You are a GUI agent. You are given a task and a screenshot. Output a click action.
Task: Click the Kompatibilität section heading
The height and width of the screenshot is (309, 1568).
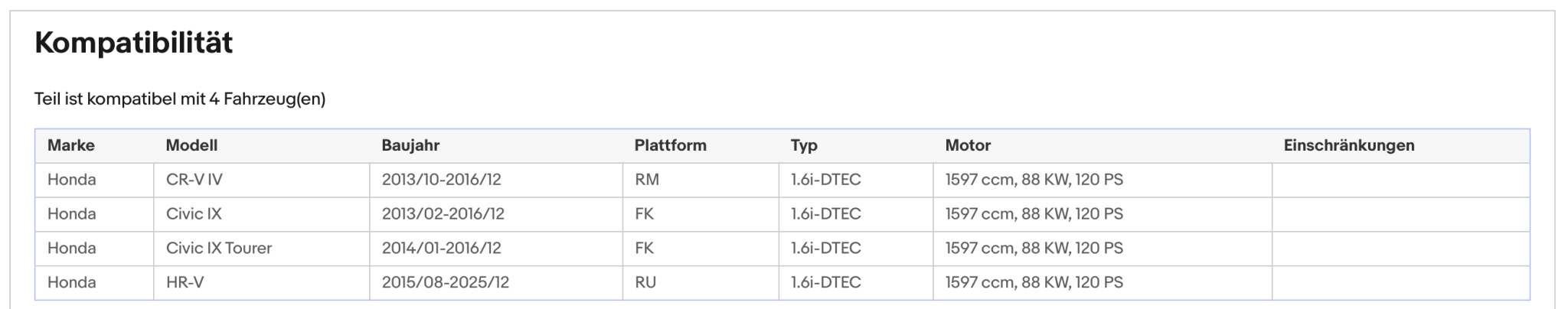tap(133, 44)
